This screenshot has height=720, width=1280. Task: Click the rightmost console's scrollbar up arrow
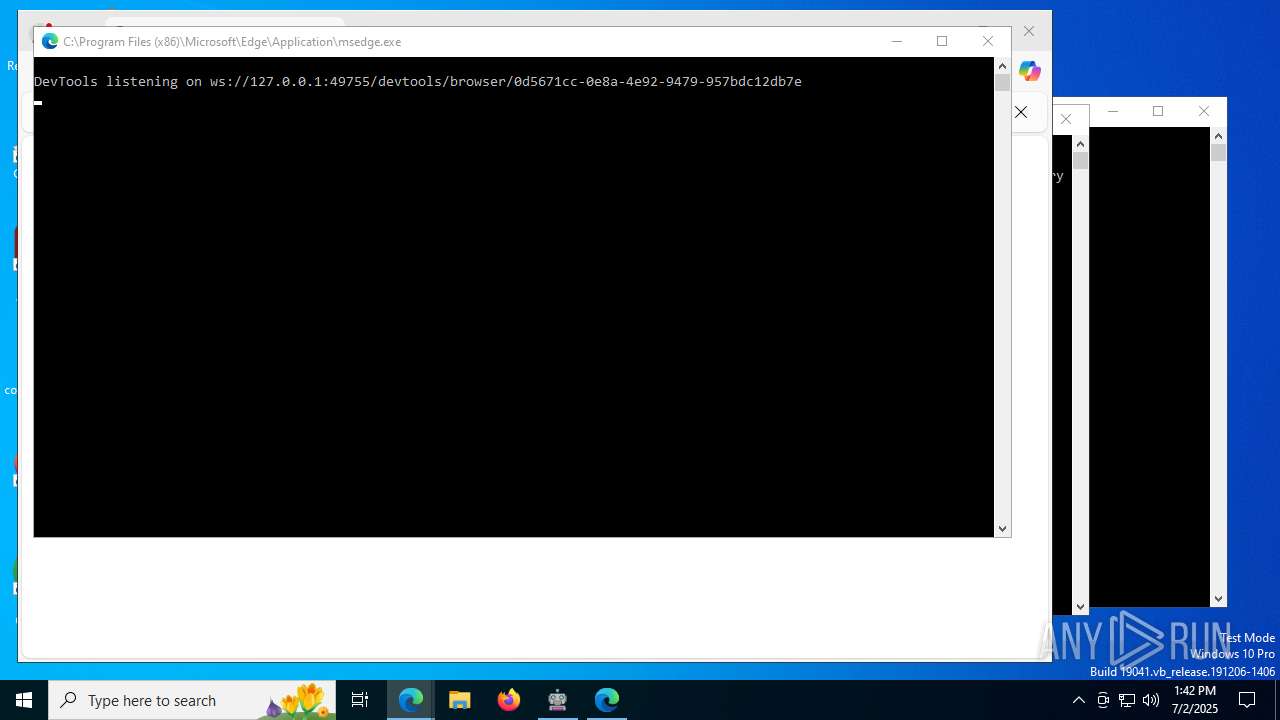[x=1218, y=136]
